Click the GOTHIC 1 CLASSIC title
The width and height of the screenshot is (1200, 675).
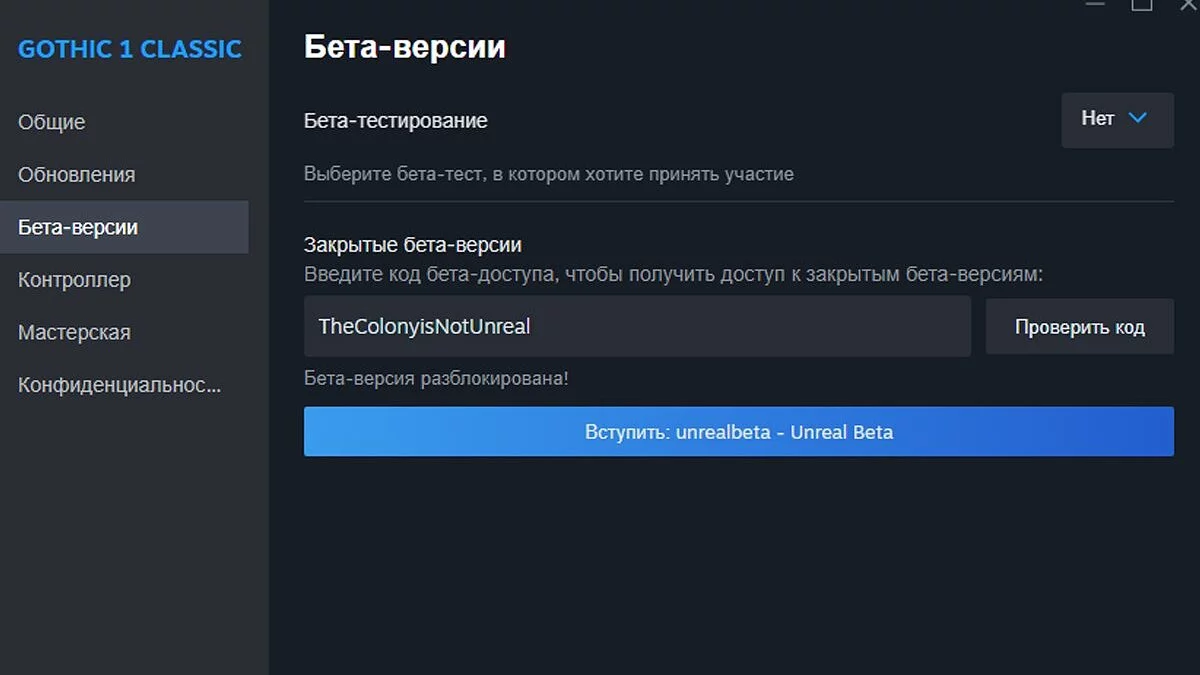130,49
